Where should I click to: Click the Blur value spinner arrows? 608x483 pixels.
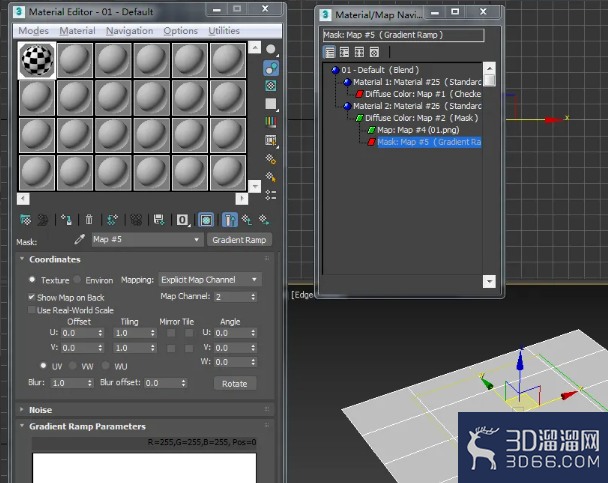(90, 383)
